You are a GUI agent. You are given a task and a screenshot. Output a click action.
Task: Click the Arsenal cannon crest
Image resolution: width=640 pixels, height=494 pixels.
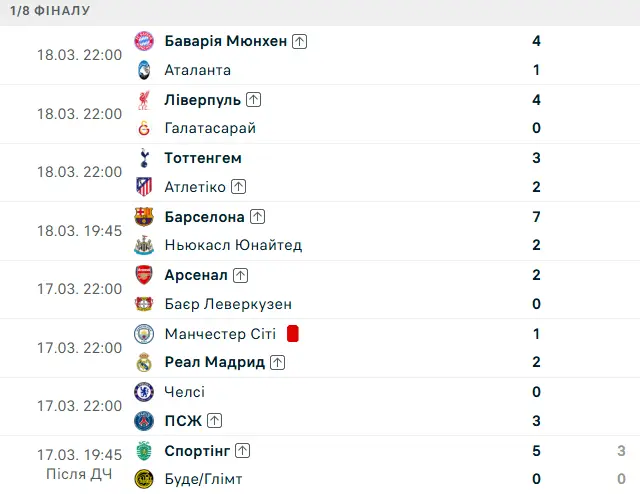click(144, 275)
